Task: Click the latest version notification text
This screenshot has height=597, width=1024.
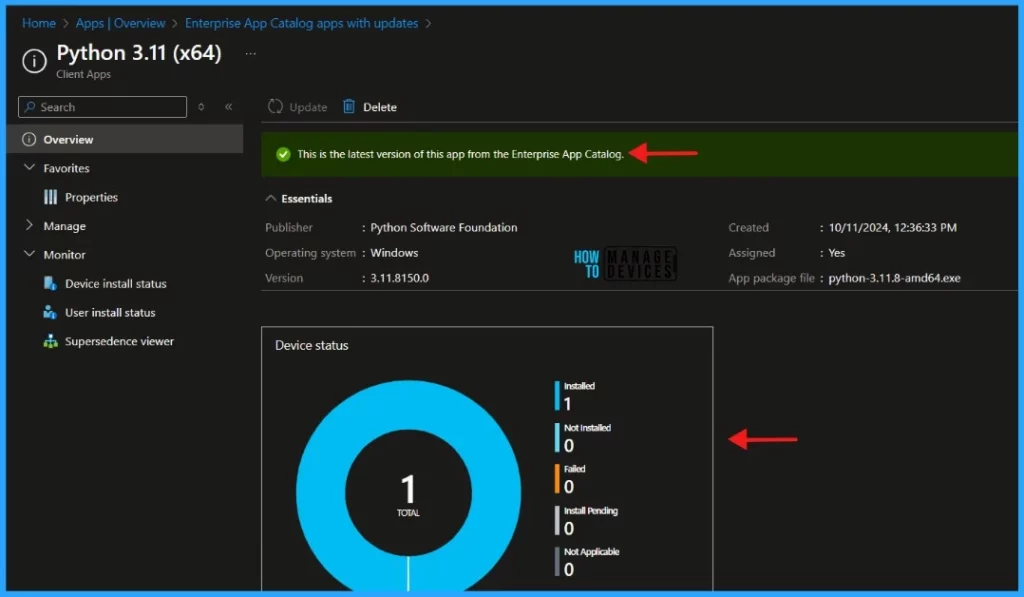Action: point(460,154)
